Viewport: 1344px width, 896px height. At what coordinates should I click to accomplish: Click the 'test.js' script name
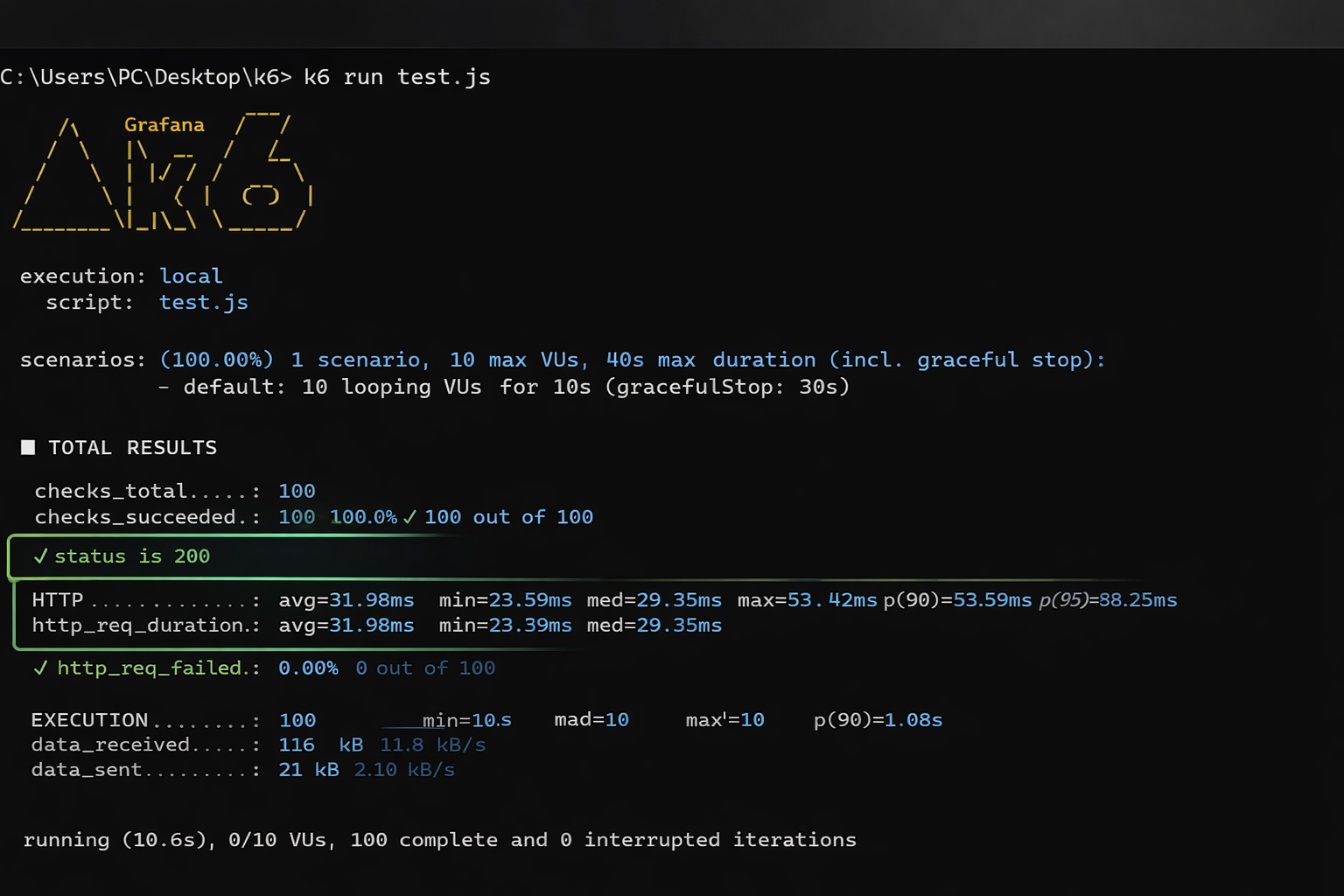(203, 302)
